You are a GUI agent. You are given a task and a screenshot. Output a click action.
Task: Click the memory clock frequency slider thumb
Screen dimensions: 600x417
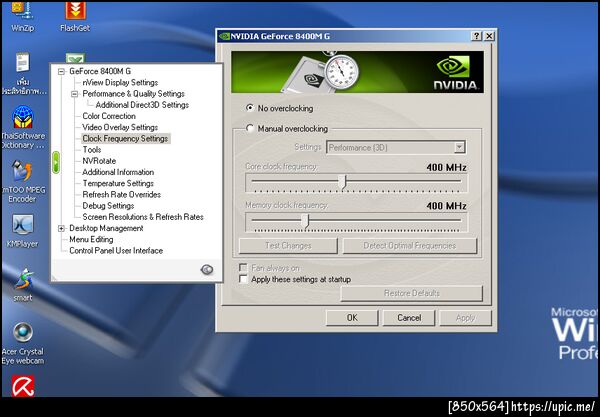click(305, 221)
